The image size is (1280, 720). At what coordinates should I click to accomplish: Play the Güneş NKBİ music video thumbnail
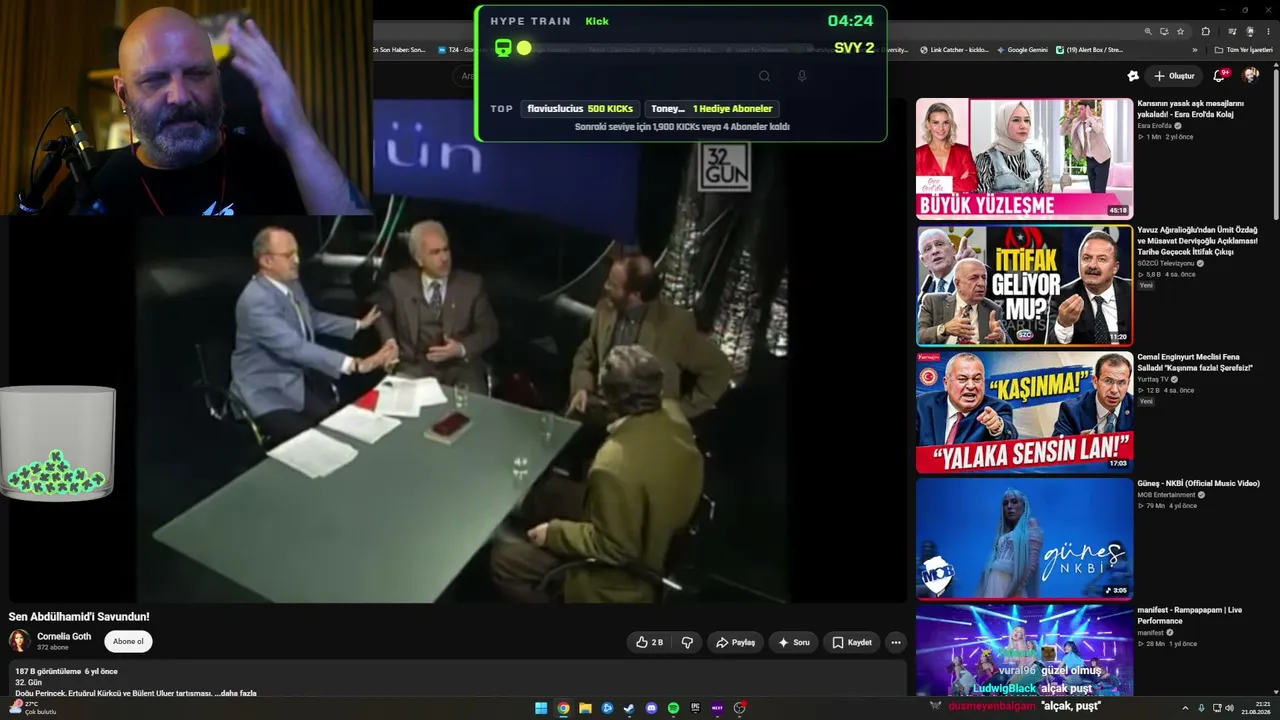coord(1024,539)
